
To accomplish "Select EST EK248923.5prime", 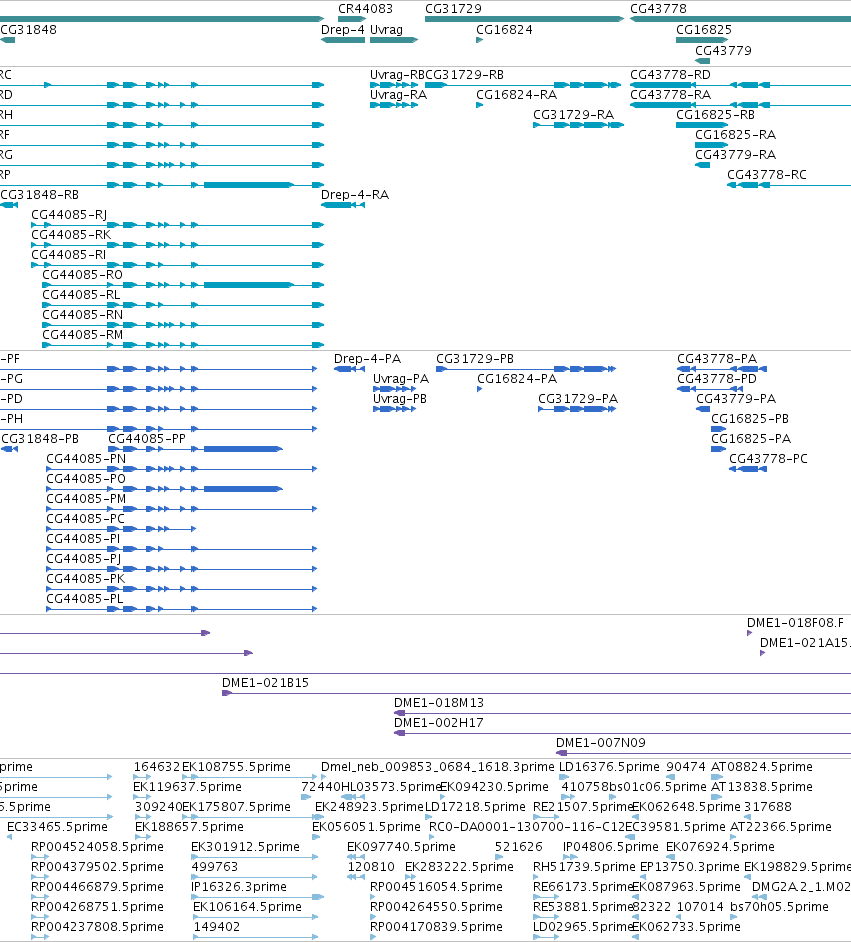I will point(369,807).
